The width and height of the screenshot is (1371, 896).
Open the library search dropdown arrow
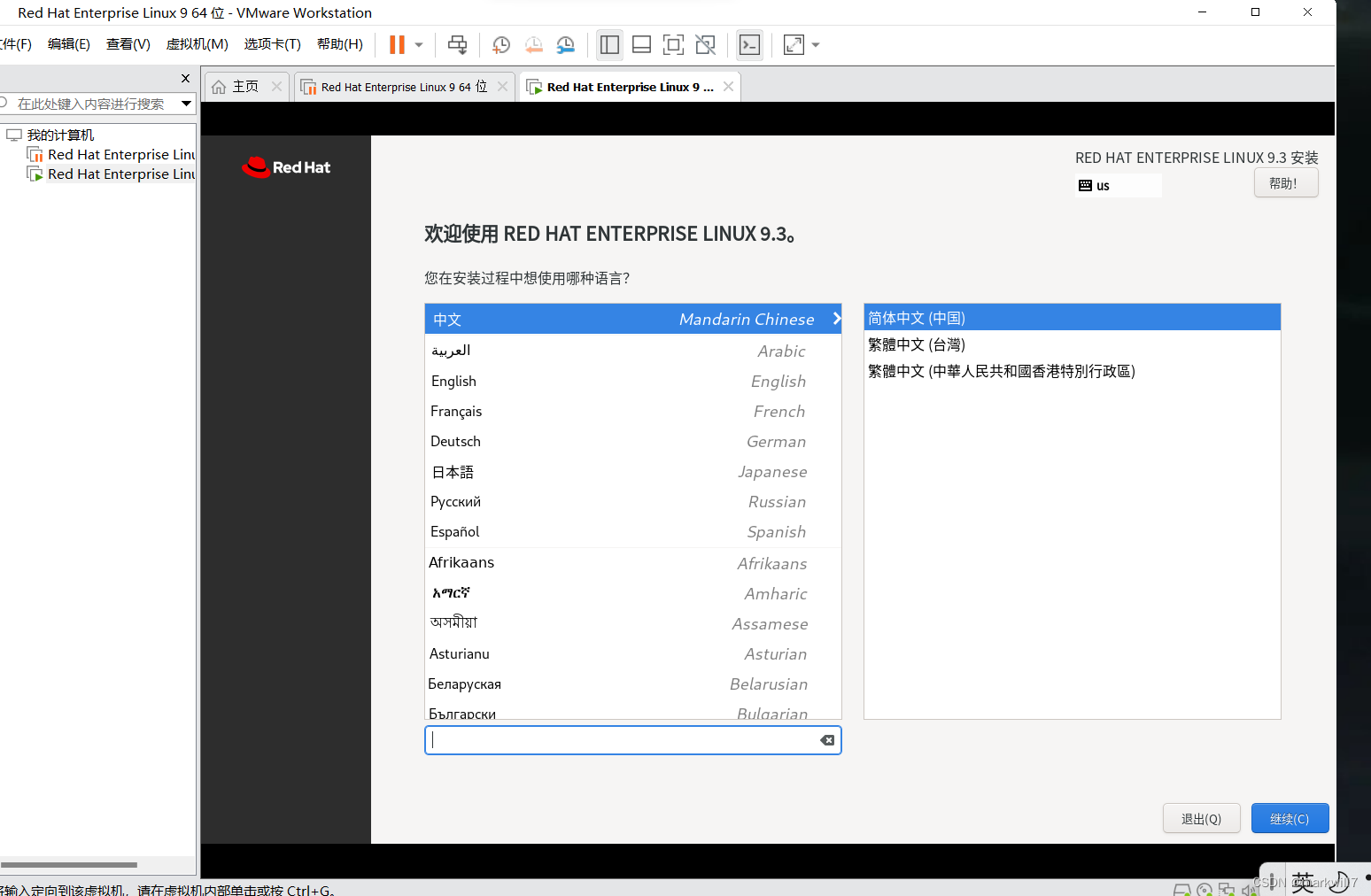(186, 104)
